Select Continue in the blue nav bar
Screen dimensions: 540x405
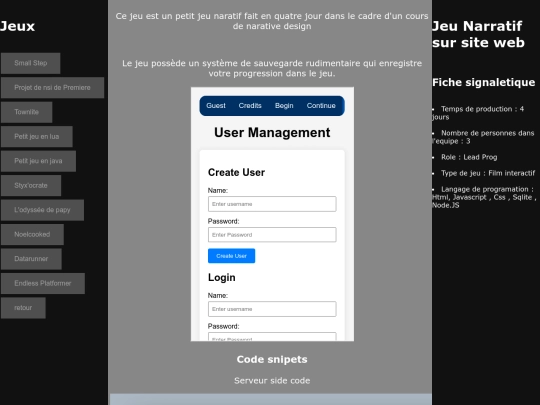pos(321,106)
